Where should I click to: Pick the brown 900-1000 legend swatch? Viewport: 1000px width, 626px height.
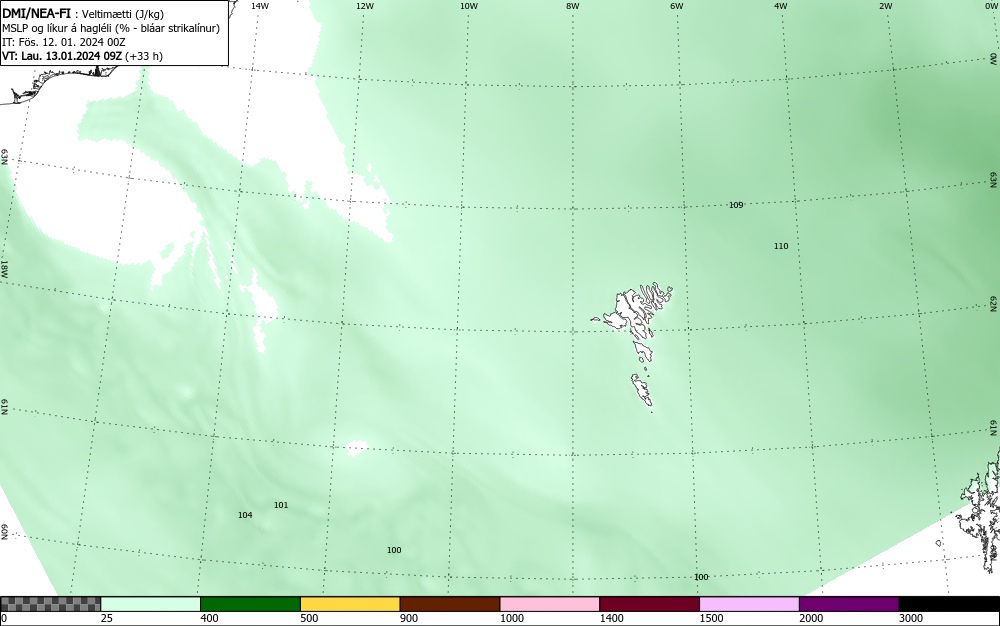click(450, 604)
